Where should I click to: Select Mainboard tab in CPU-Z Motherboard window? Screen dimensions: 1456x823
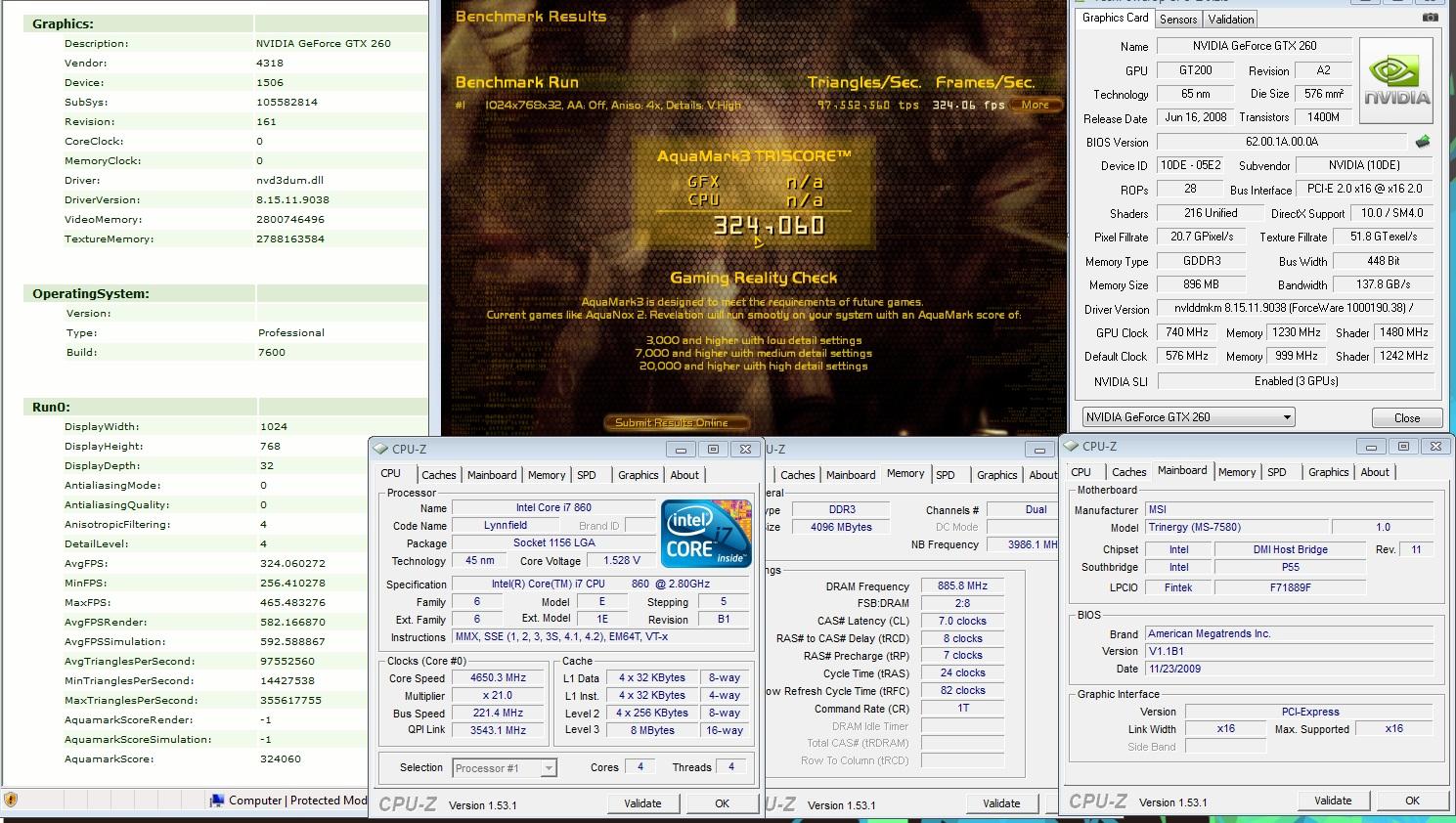tap(1182, 470)
